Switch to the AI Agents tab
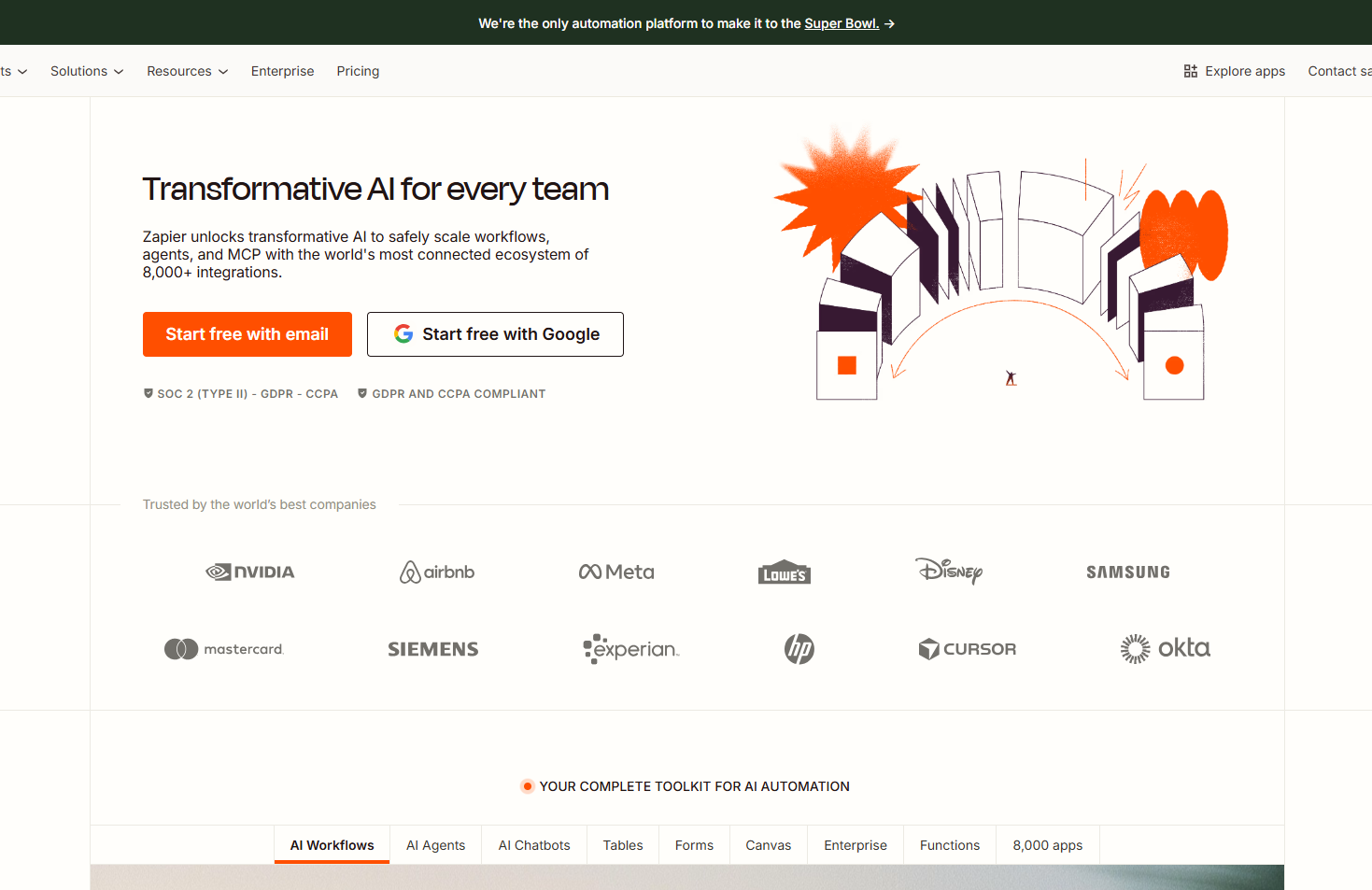The image size is (1372, 890). [435, 845]
